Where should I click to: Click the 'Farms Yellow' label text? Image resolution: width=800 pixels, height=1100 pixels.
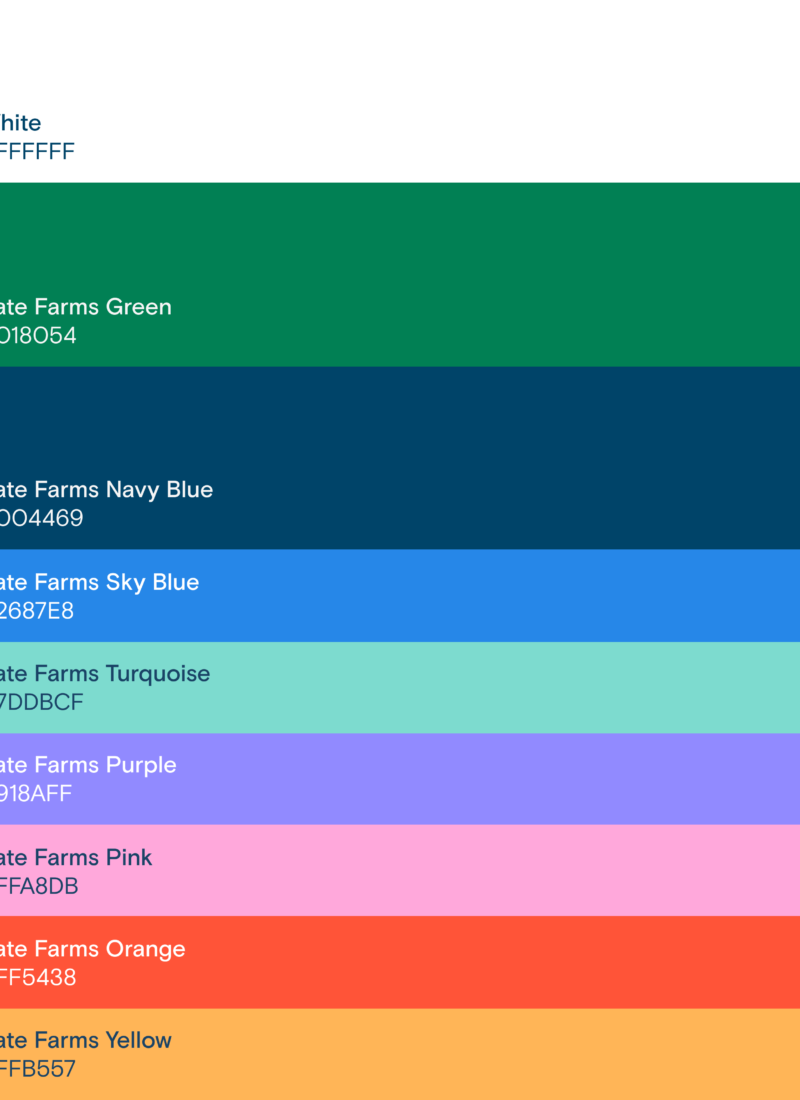click(x=102, y=1040)
